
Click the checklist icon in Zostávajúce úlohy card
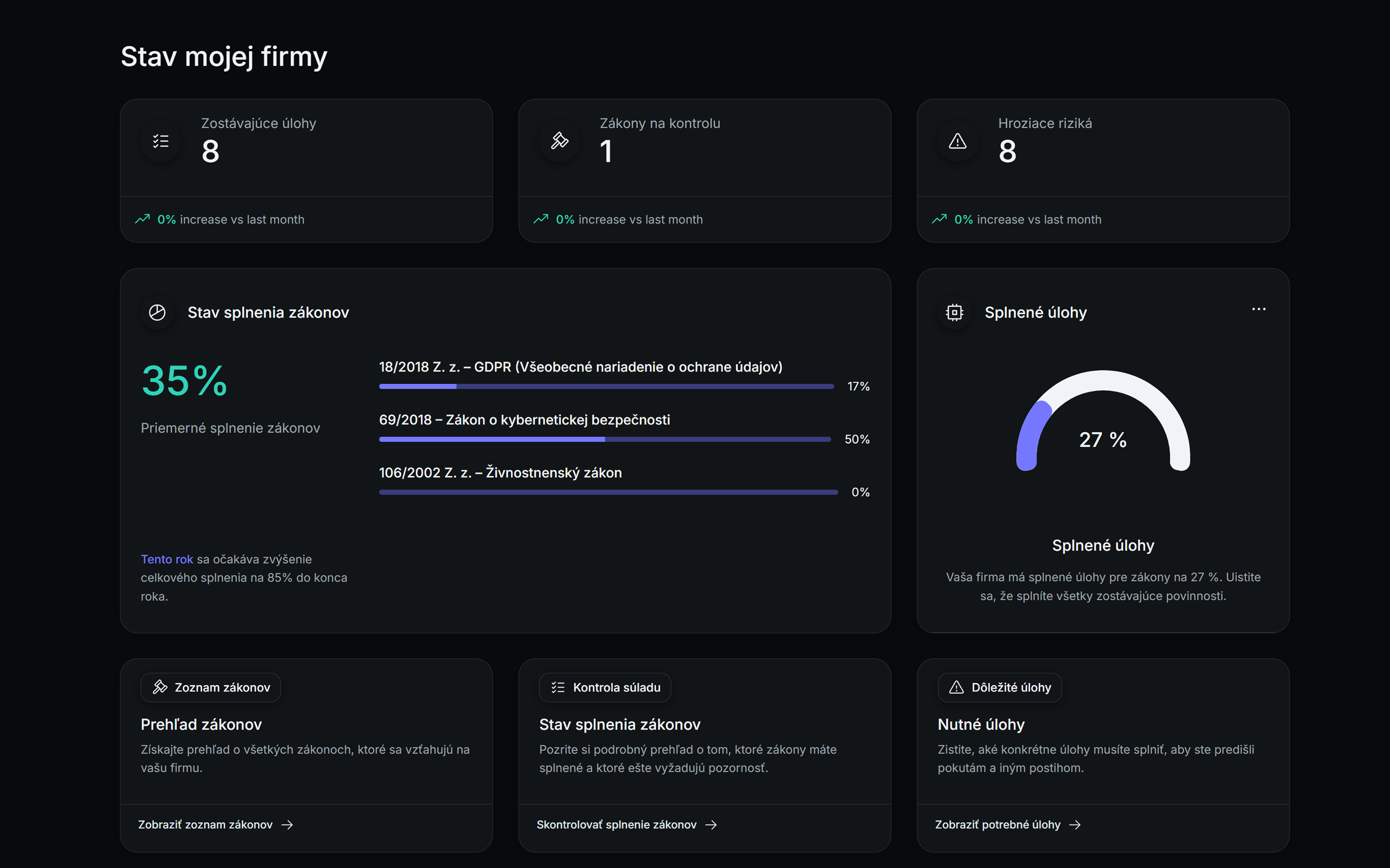point(161,141)
